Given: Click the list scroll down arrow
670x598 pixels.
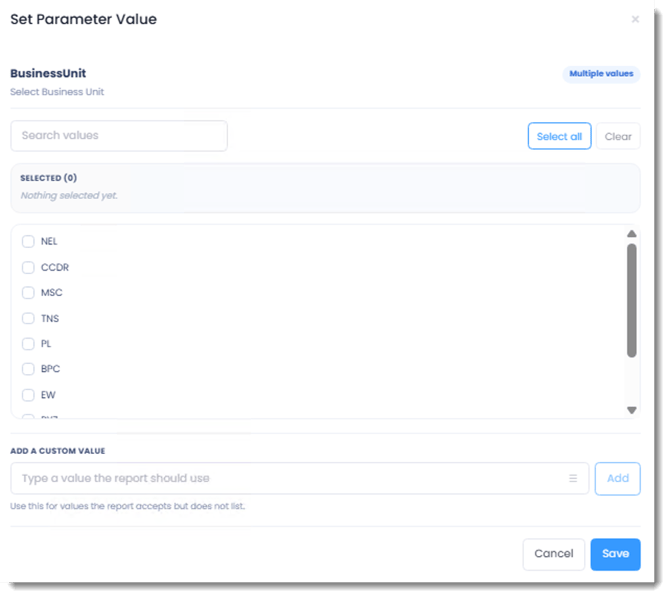Looking at the screenshot, I should [632, 410].
